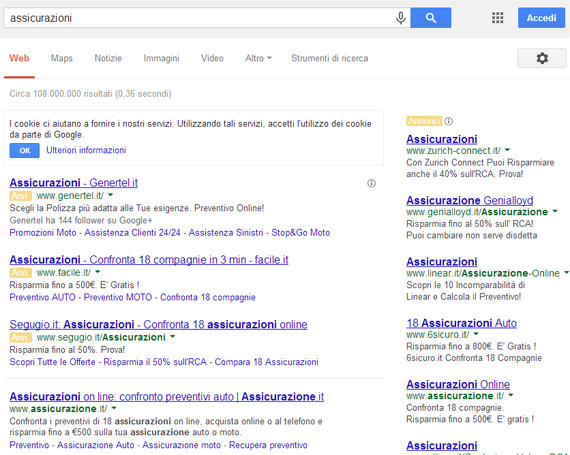Image resolution: width=570 pixels, height=455 pixels.
Task: Open the Confronta 18 compagnie sitelink
Action: coord(208,297)
